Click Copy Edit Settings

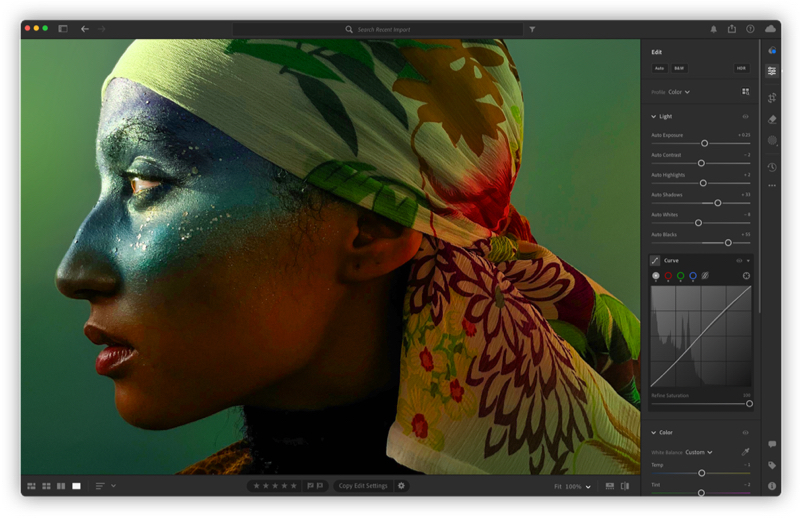[x=363, y=486]
